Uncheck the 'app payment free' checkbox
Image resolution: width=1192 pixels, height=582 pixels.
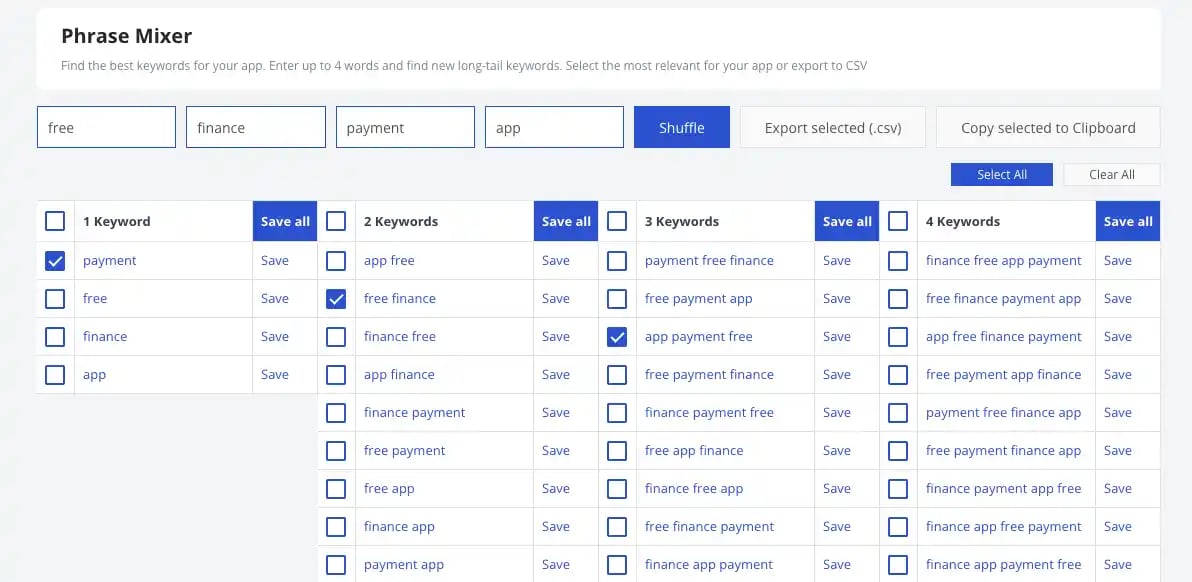pyautogui.click(x=617, y=337)
